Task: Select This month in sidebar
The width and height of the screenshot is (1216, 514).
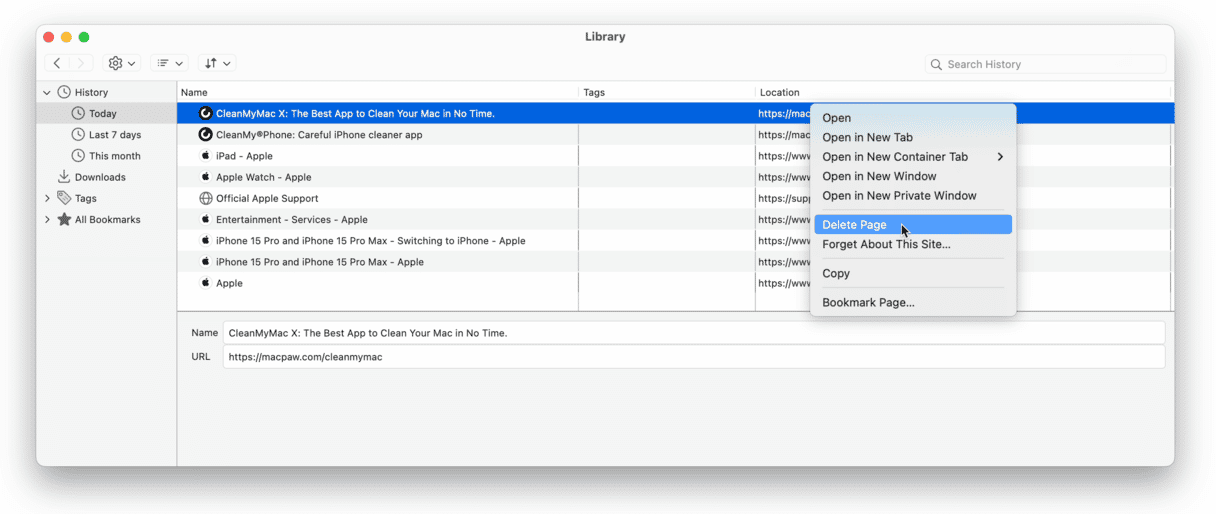Action: point(114,156)
